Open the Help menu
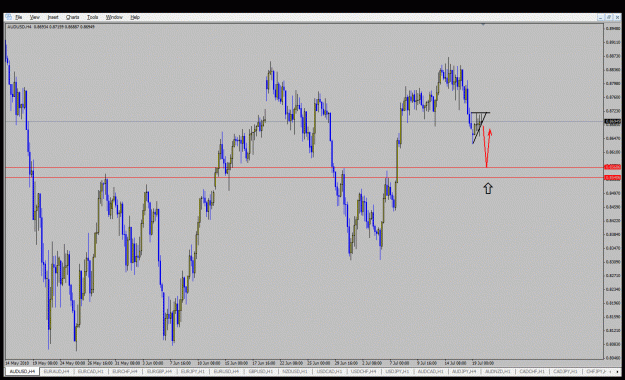The width and height of the screenshot is (625, 380). [135, 17]
